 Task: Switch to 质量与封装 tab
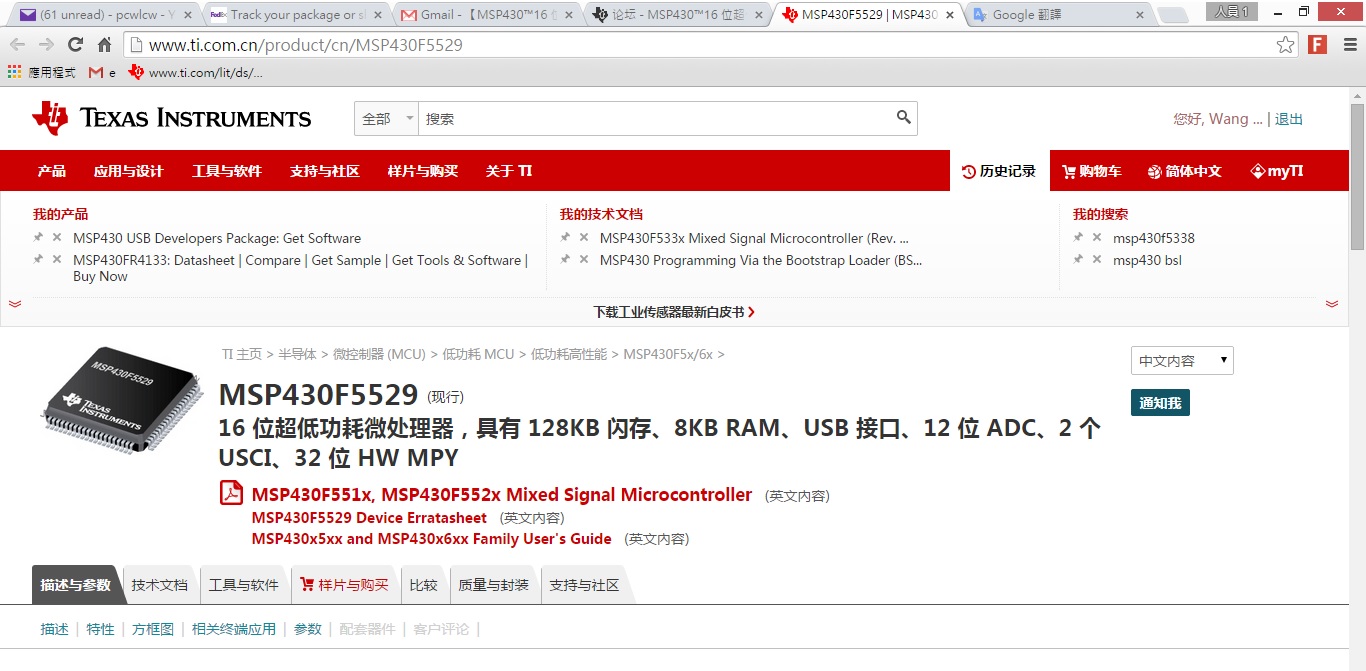494,585
